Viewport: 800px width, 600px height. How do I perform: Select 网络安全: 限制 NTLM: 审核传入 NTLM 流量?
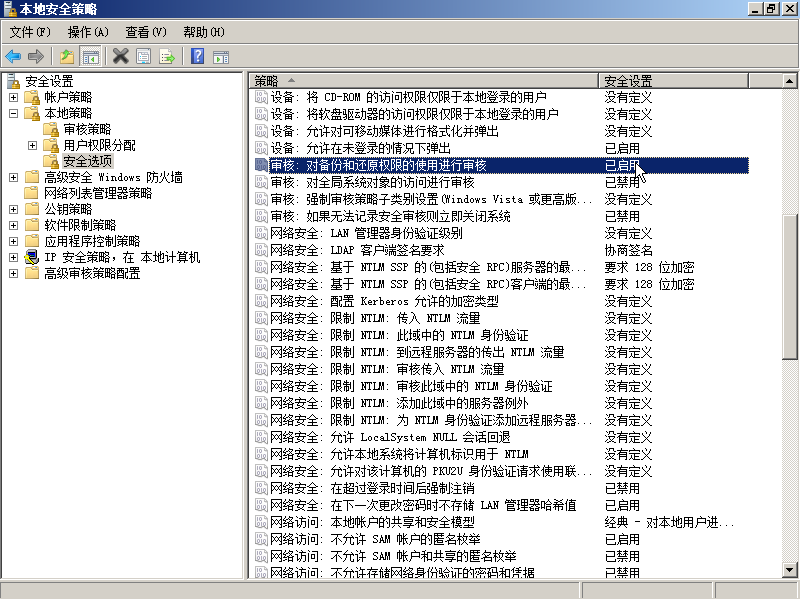coord(387,369)
